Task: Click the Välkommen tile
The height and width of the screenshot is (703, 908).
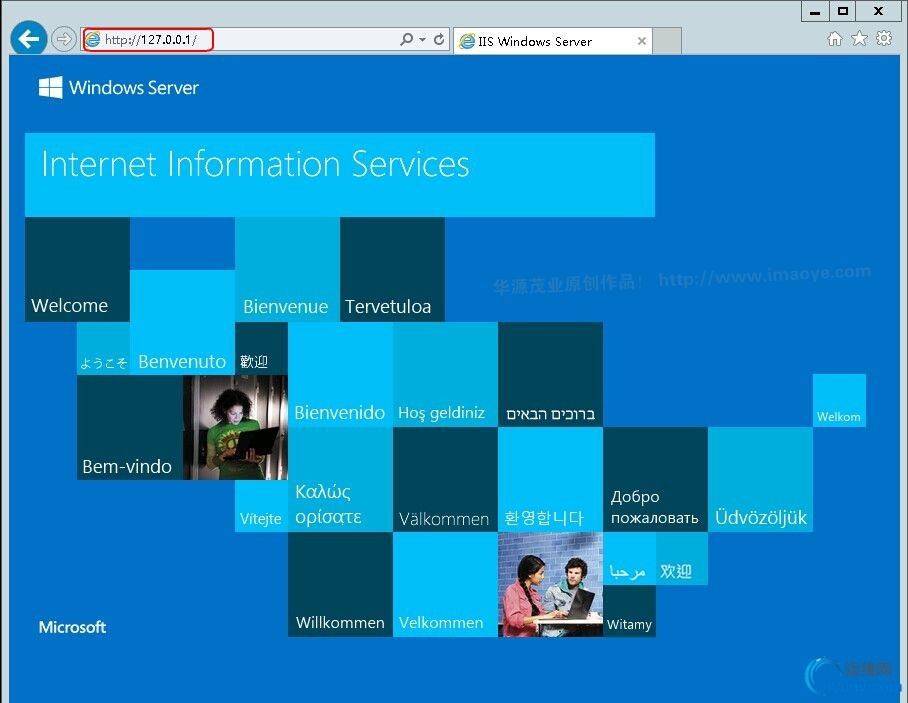Action: [x=445, y=479]
